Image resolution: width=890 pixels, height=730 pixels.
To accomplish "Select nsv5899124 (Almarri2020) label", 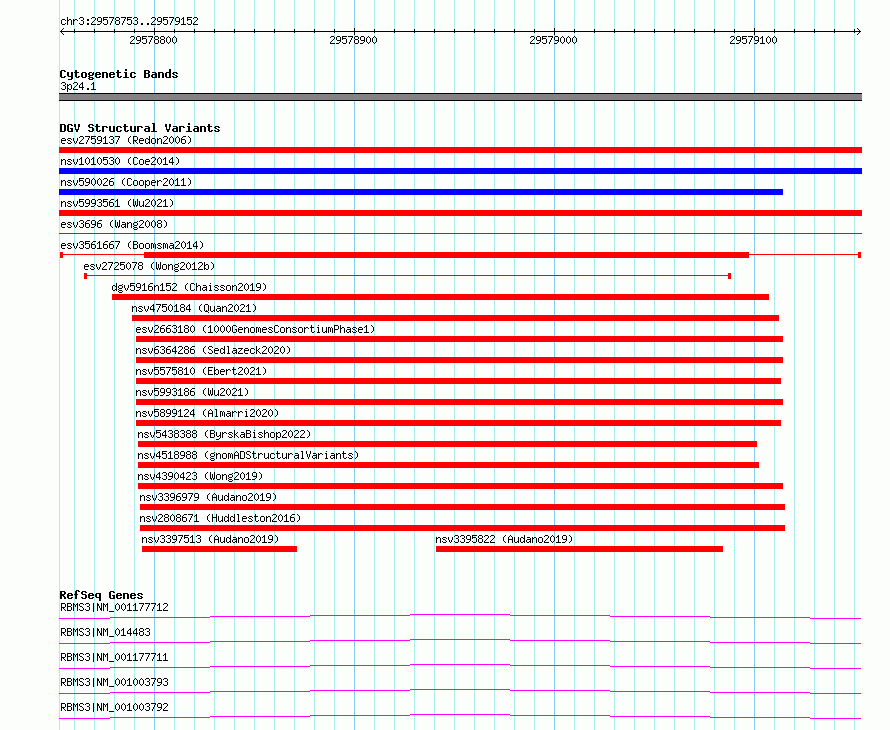I will [x=207, y=413].
